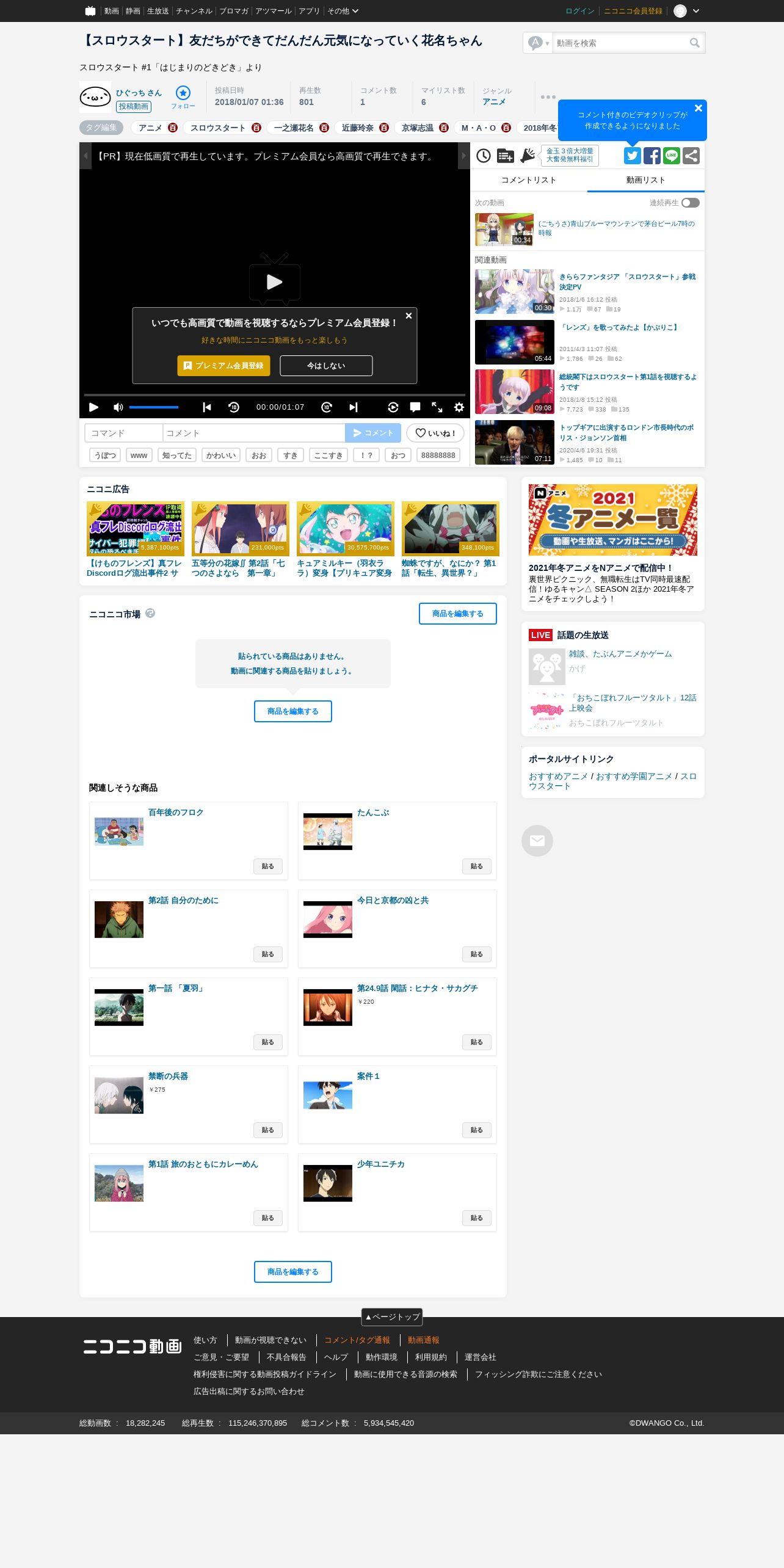784x1568 pixels.
Task: Dismiss the premium registration popup with X
Action: pos(409,316)
